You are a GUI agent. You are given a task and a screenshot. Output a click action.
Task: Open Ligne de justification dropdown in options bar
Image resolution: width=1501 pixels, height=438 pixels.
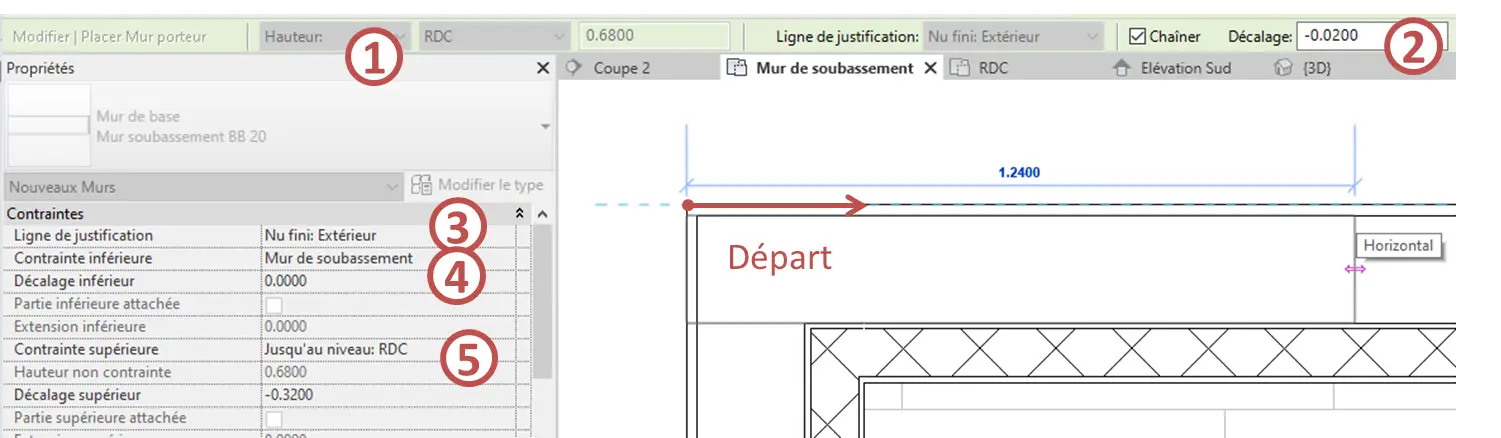tap(1012, 37)
